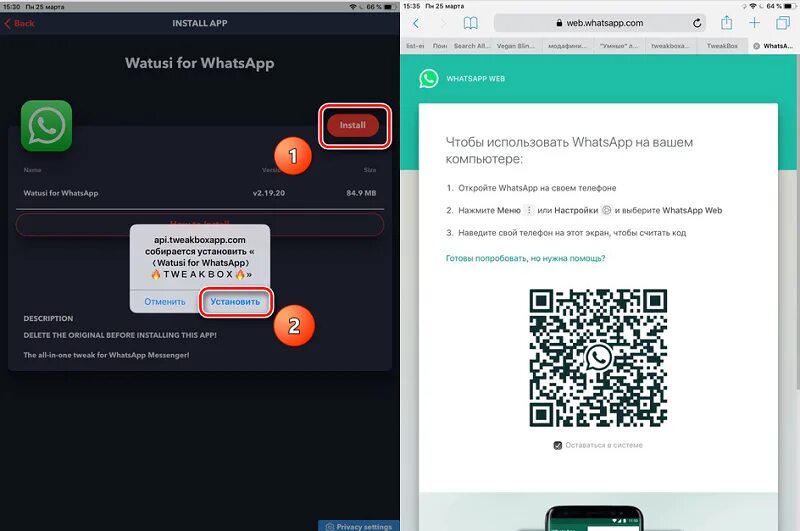
Task: Tap the menu dots icon in step 2
Action: coord(529,210)
